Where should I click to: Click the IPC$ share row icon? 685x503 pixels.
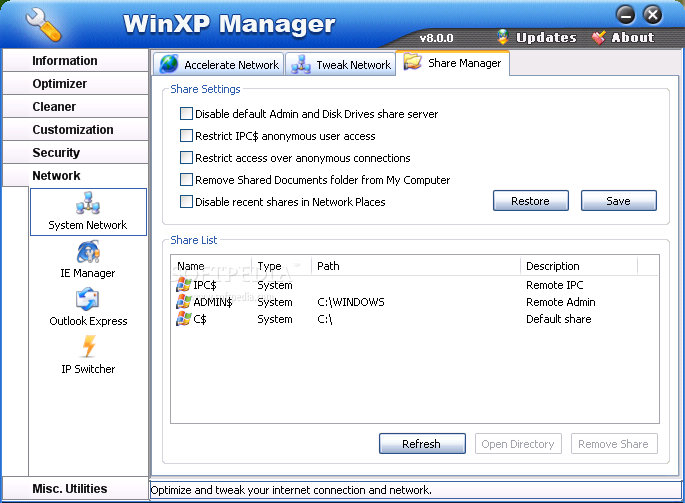183,284
